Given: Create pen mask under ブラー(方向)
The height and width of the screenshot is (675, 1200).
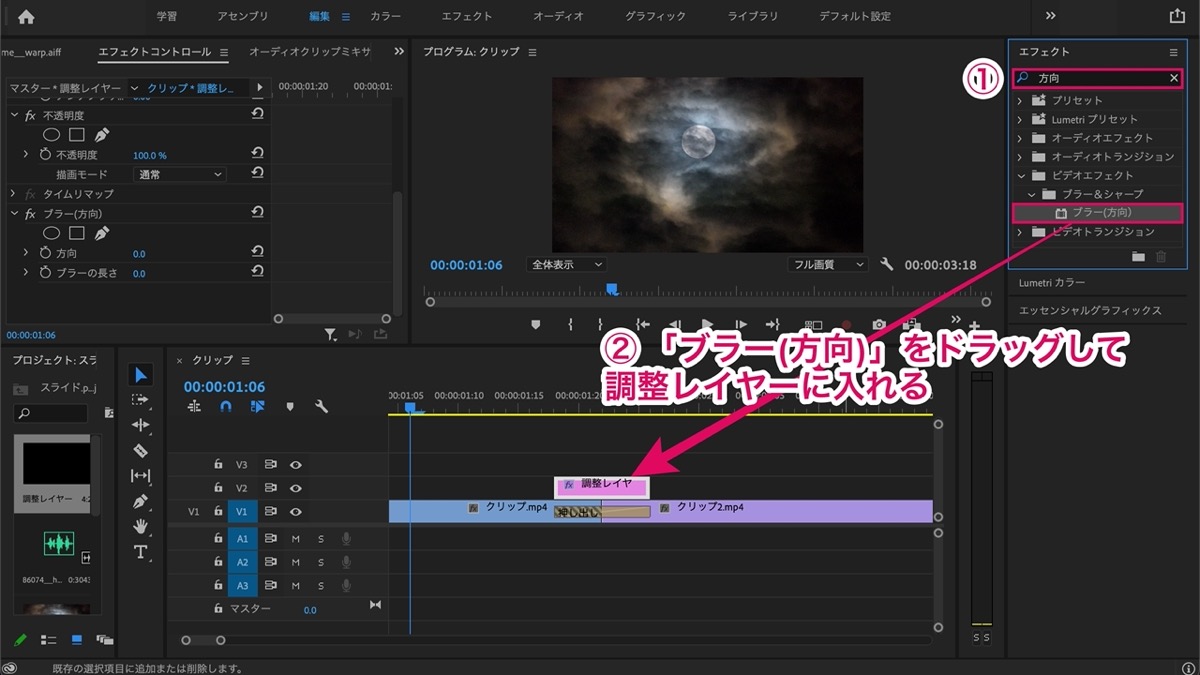Looking at the screenshot, I should coord(102,233).
